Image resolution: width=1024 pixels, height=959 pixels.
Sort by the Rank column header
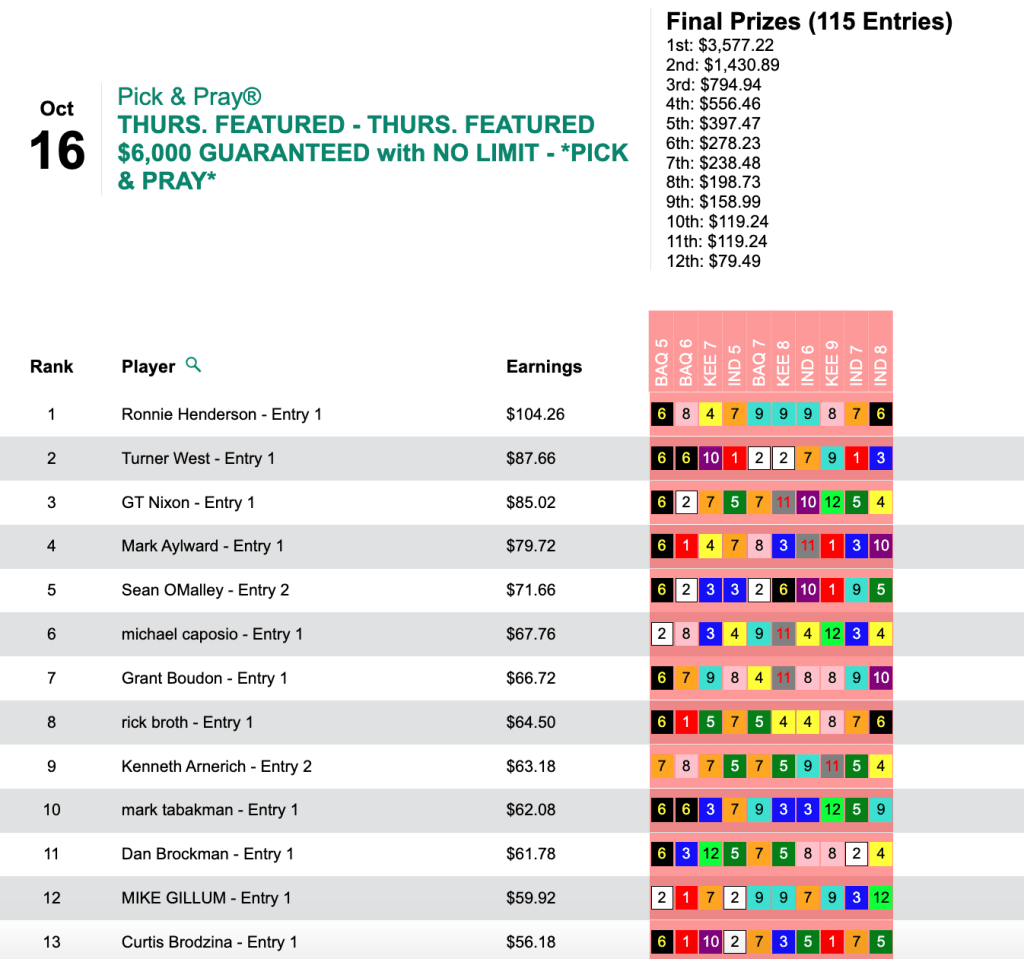(51, 367)
